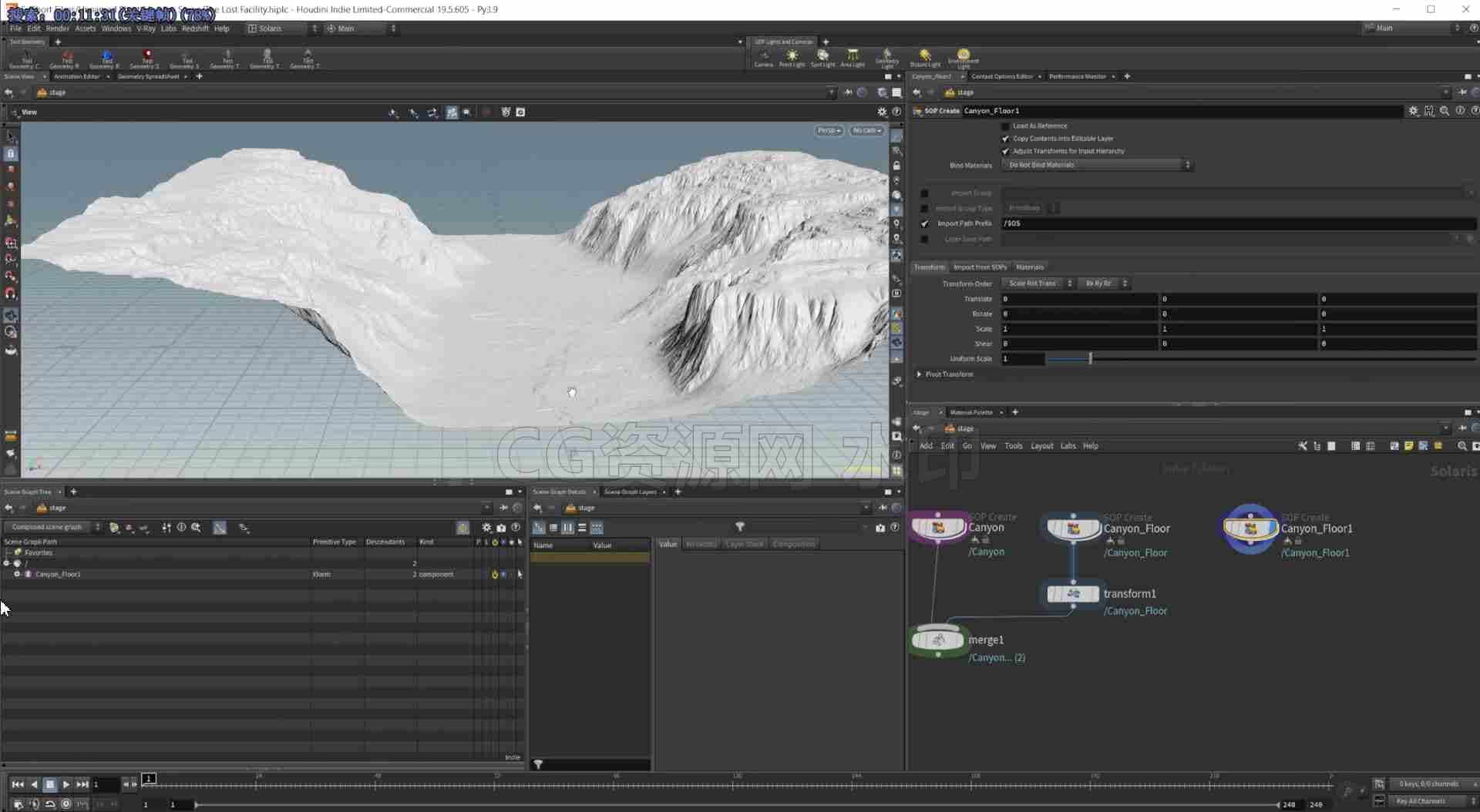This screenshot has height=812, width=1480.
Task: Toggle Import Path Prefix checkbox
Action: [924, 223]
